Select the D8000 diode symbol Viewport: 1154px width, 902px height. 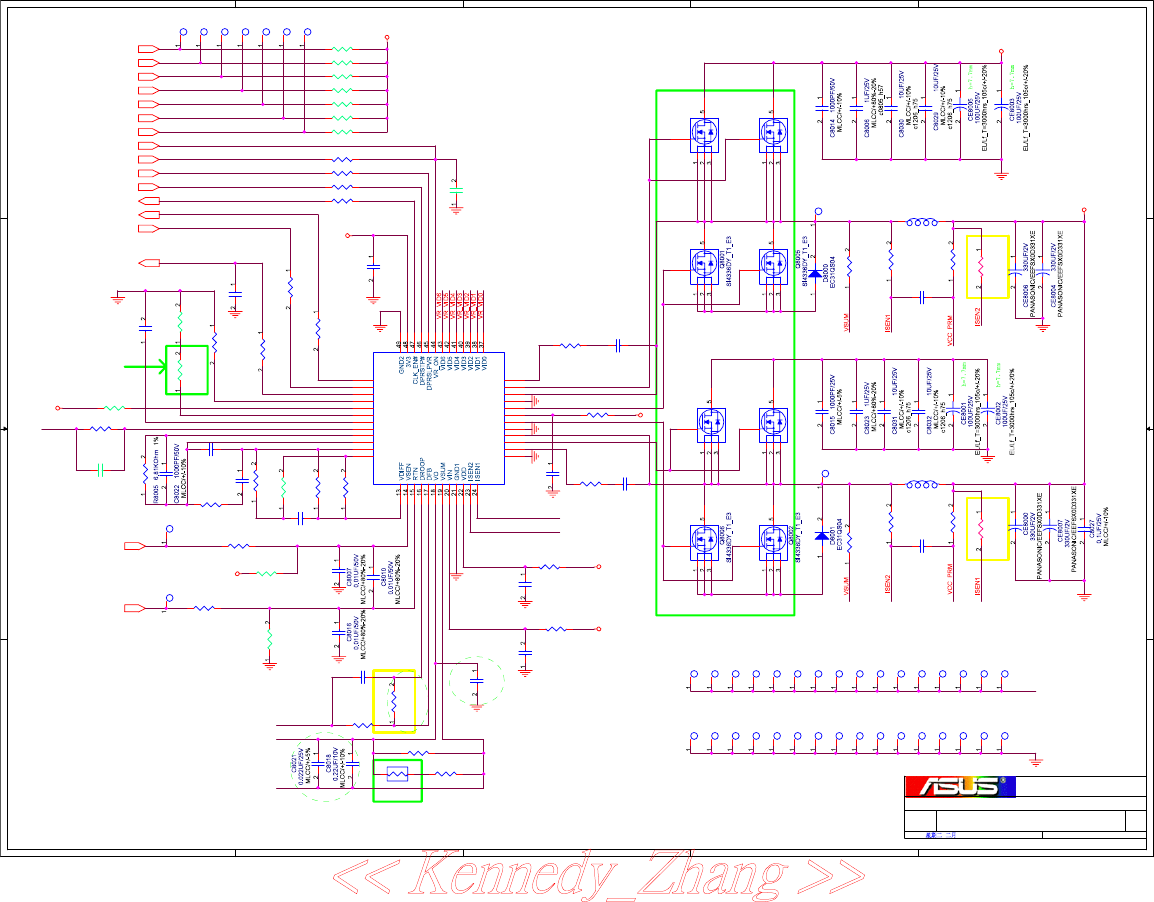coord(815,274)
